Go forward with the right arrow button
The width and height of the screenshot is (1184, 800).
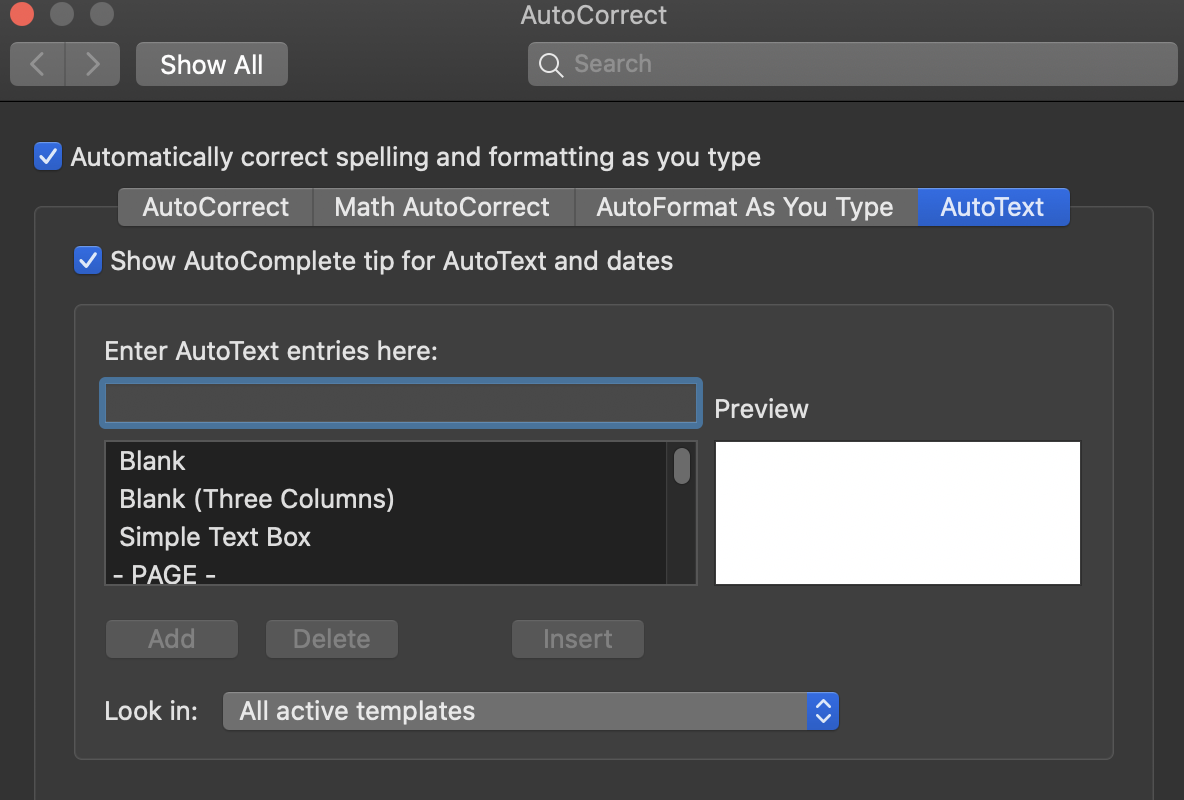[x=93, y=64]
